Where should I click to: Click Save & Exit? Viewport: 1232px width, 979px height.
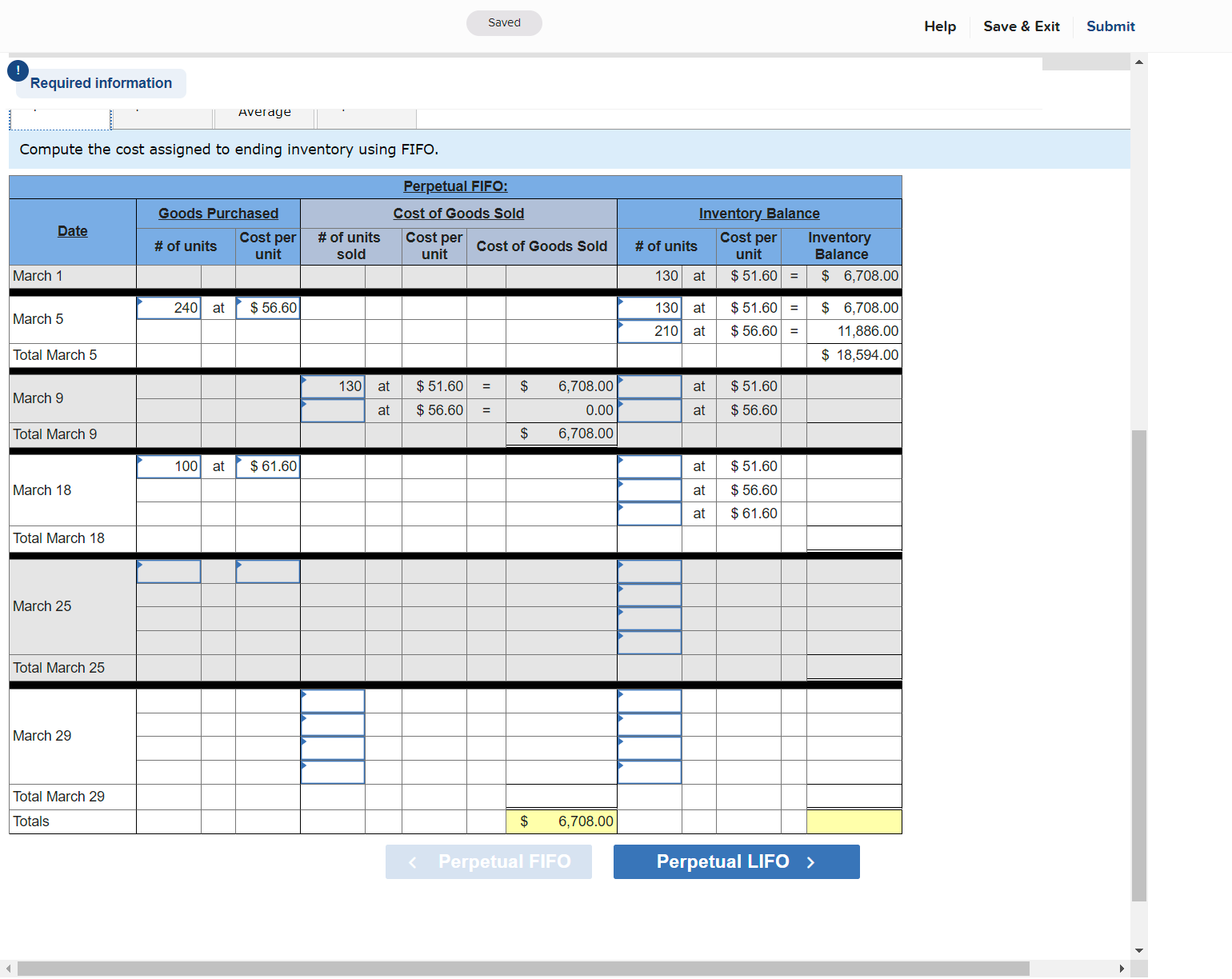point(1022,26)
